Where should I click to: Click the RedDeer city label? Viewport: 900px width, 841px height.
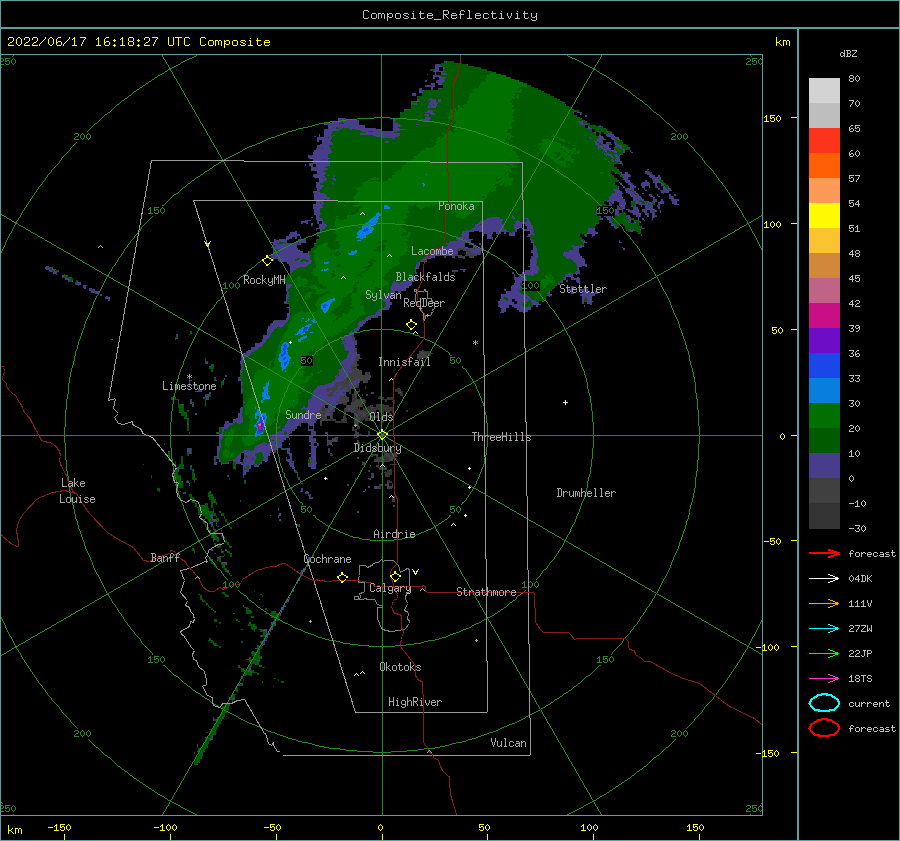[x=424, y=303]
